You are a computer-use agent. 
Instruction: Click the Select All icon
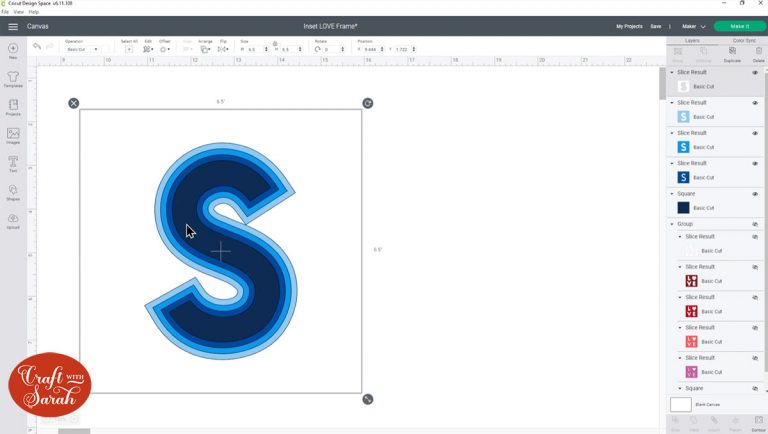coord(129,49)
